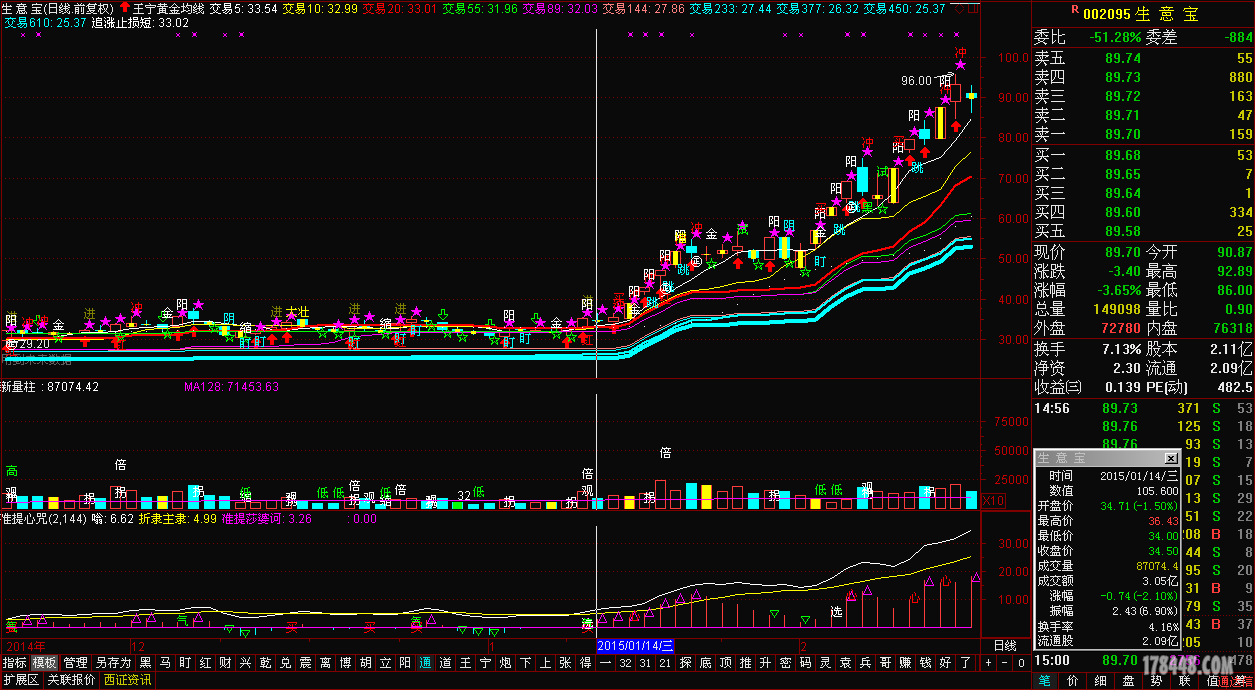The width and height of the screenshot is (1255, 690).
Task: Choose the highlighted 通 template
Action: [x=425, y=662]
